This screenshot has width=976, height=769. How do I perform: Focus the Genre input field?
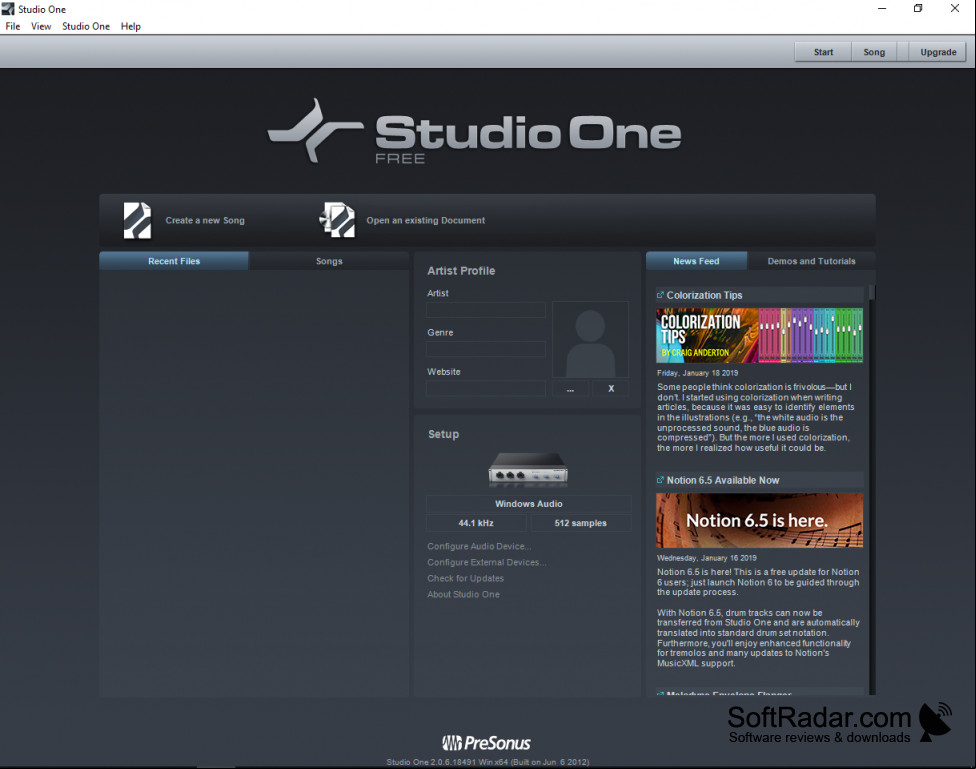click(486, 349)
